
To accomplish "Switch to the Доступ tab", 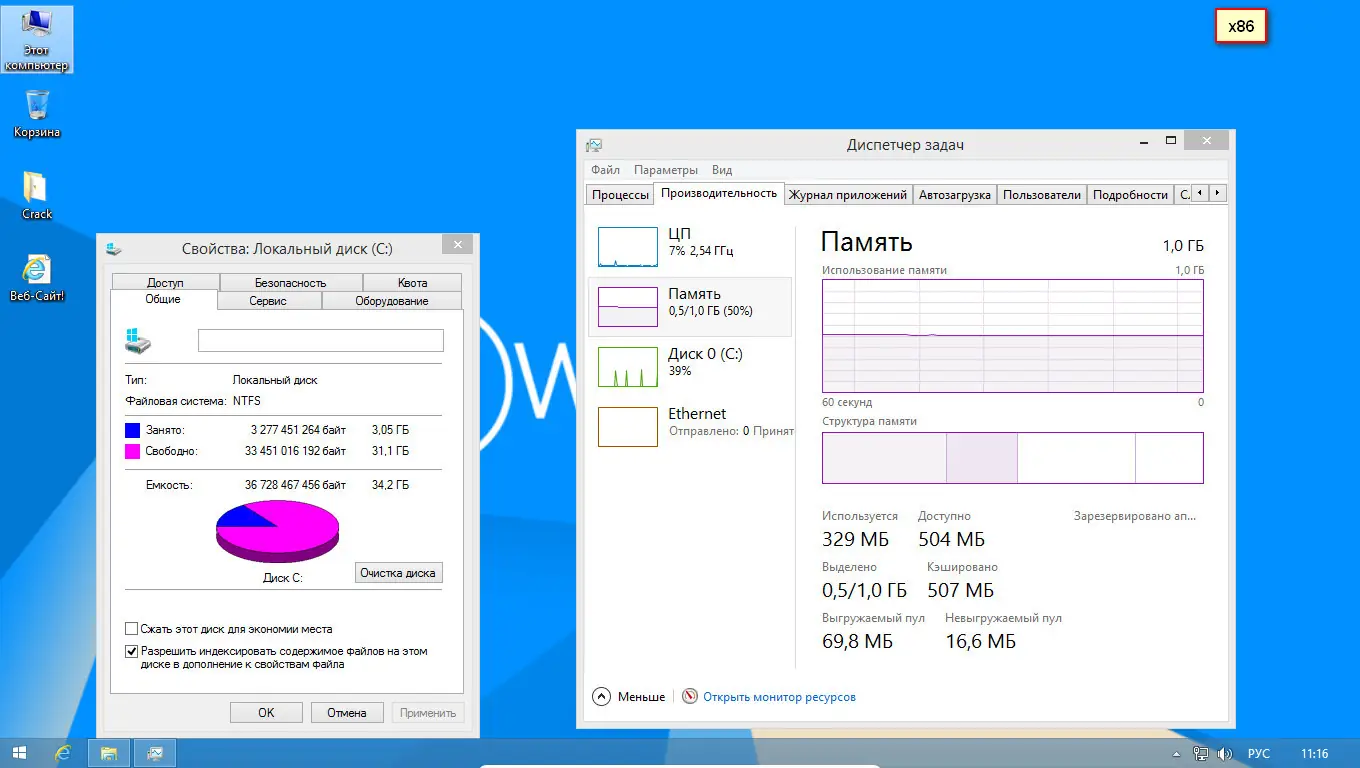I will click(x=165, y=283).
